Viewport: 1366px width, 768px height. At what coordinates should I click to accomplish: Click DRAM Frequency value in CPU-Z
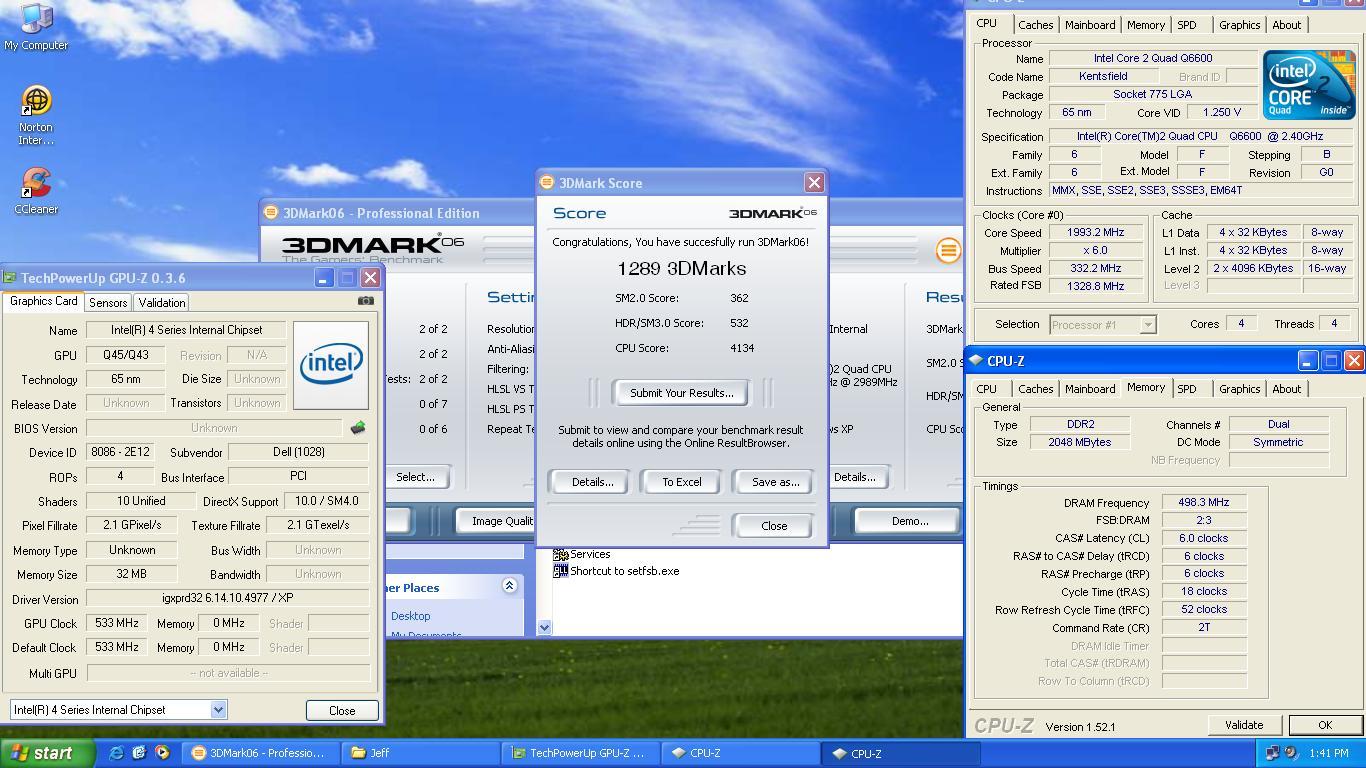point(1204,503)
